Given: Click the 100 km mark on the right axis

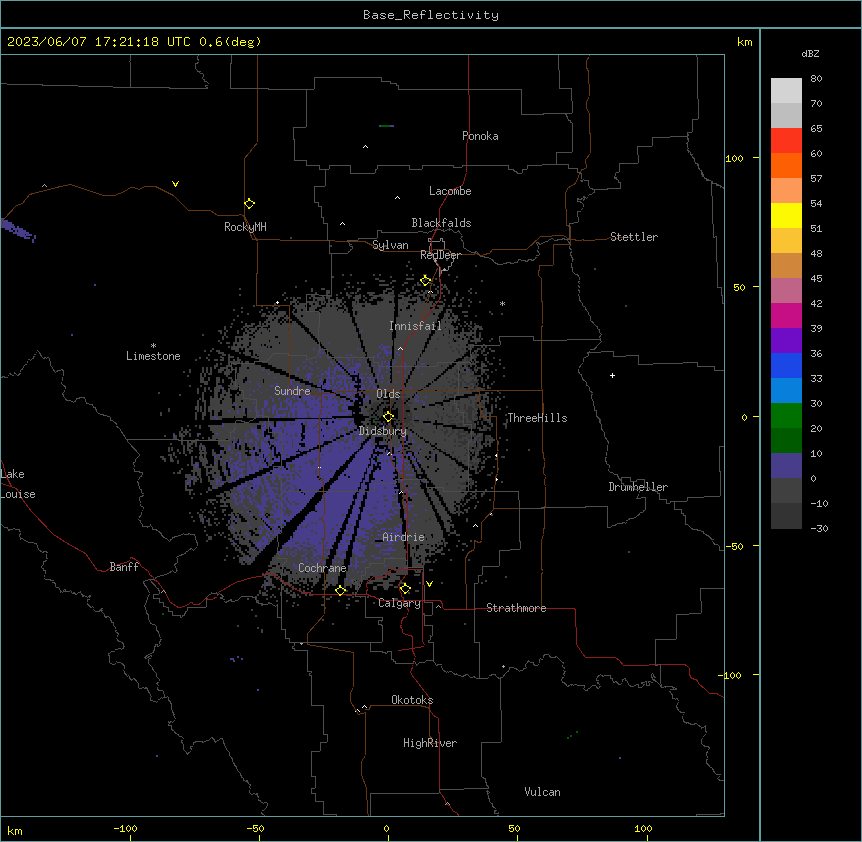Looking at the screenshot, I should coord(734,158).
